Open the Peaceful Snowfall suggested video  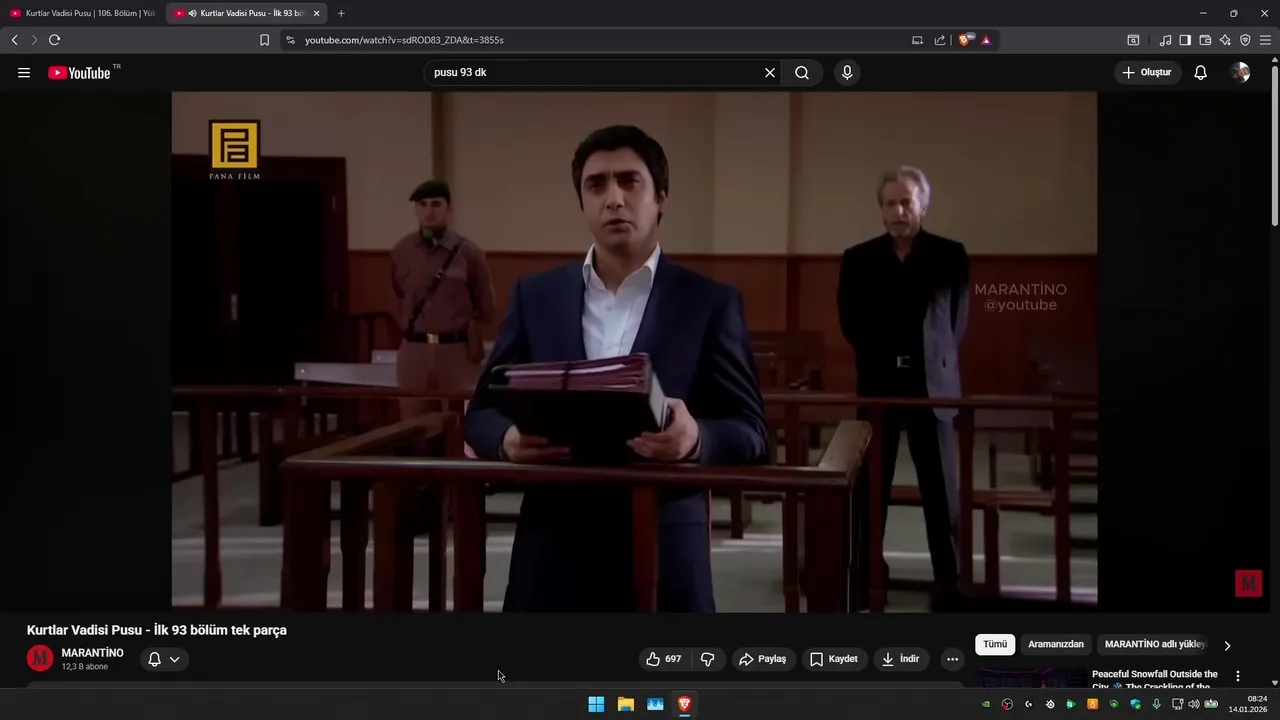[x=1155, y=679]
